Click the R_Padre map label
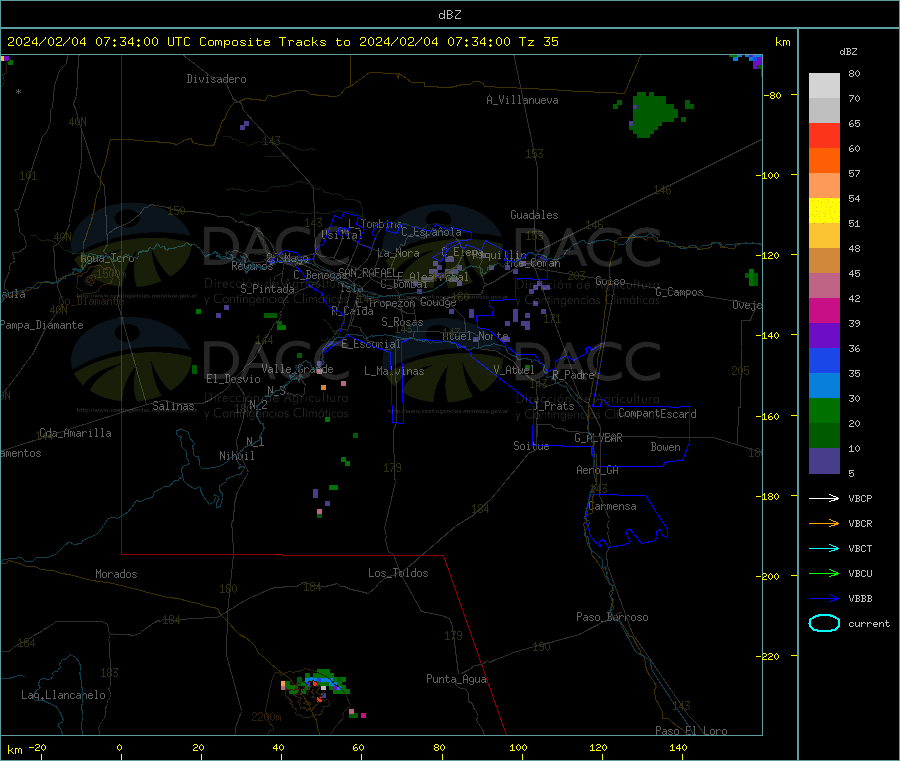This screenshot has height=761, width=900. [x=573, y=375]
